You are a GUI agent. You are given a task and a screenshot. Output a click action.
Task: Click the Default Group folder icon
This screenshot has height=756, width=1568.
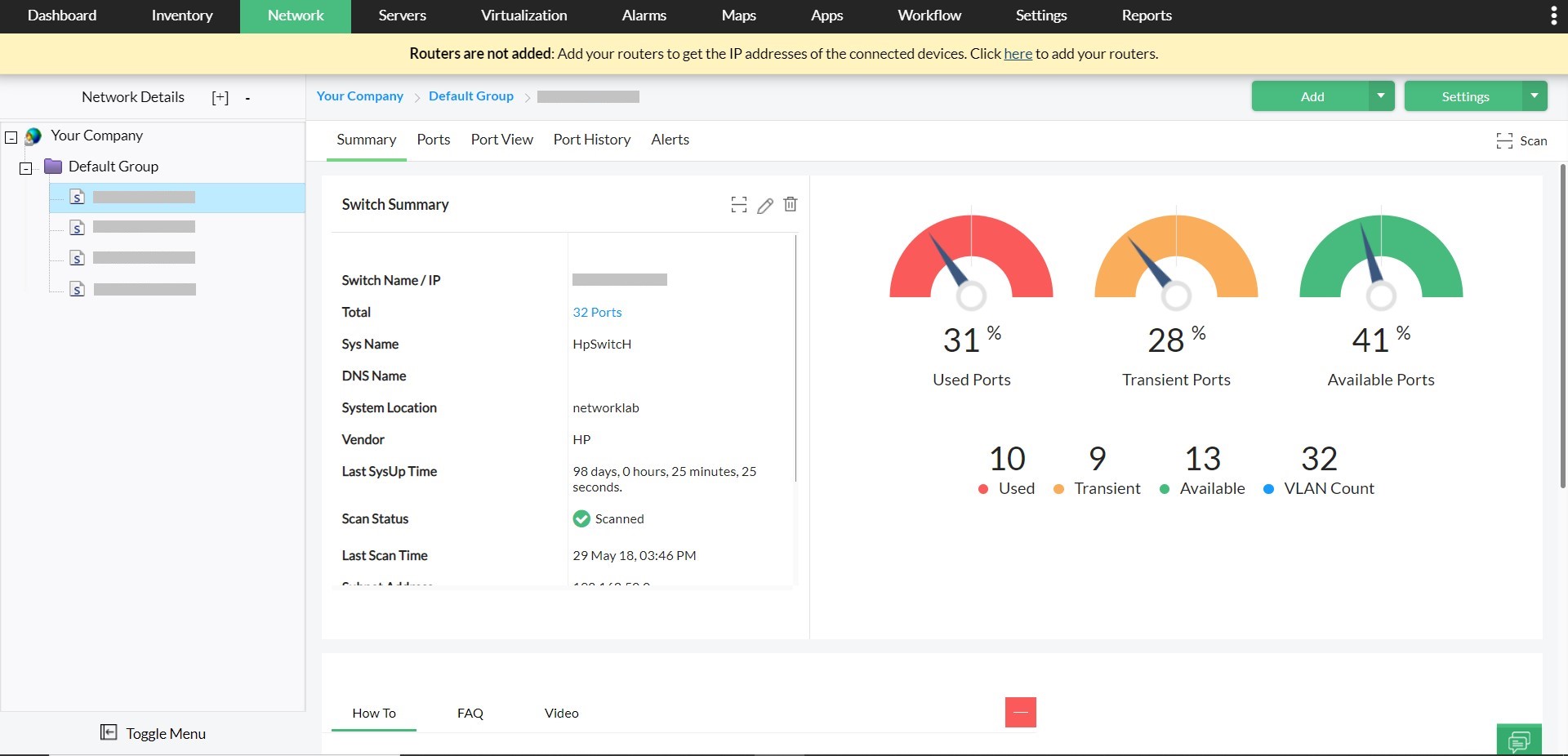(x=53, y=167)
